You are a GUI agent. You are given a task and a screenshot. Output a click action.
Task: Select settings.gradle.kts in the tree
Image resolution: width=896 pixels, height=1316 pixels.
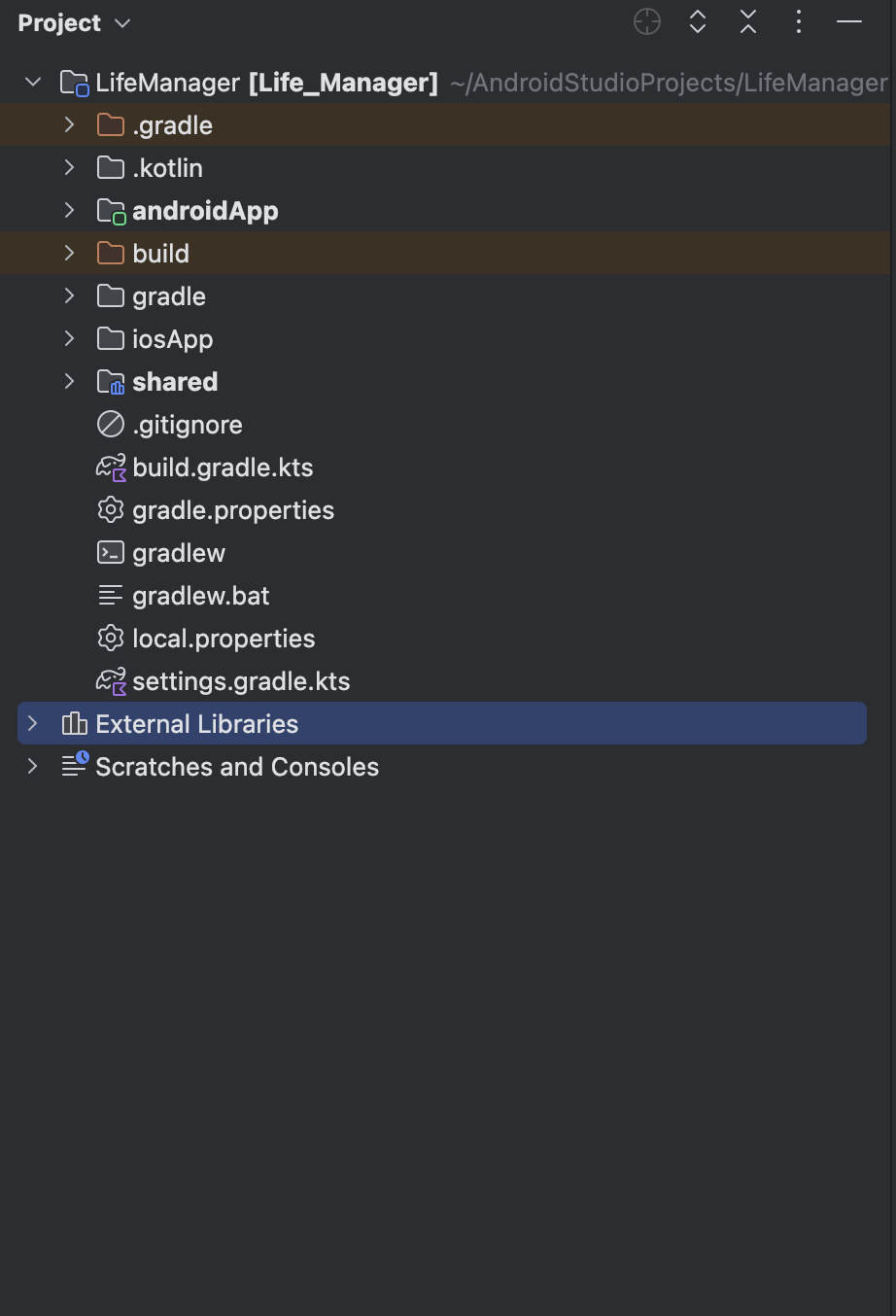coord(241,681)
